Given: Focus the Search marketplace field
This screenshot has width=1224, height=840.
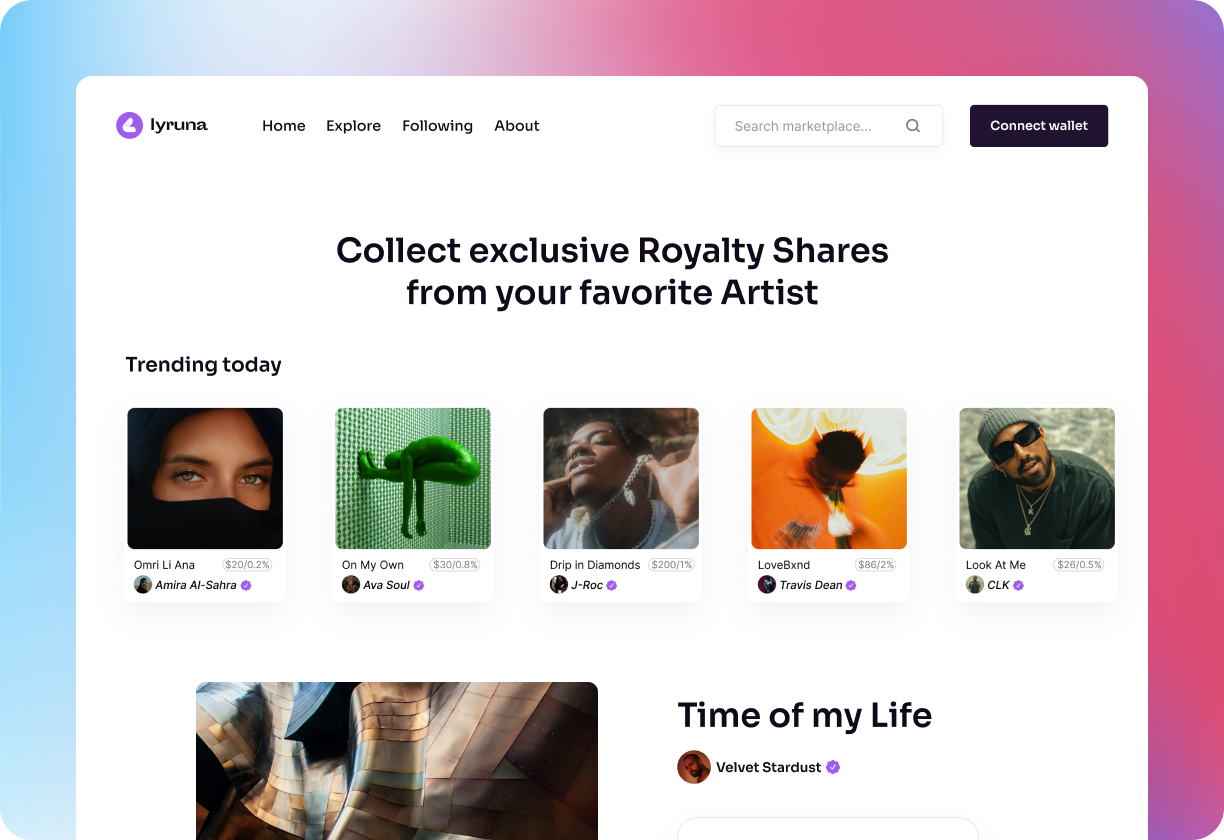Looking at the screenshot, I should click(803, 126).
